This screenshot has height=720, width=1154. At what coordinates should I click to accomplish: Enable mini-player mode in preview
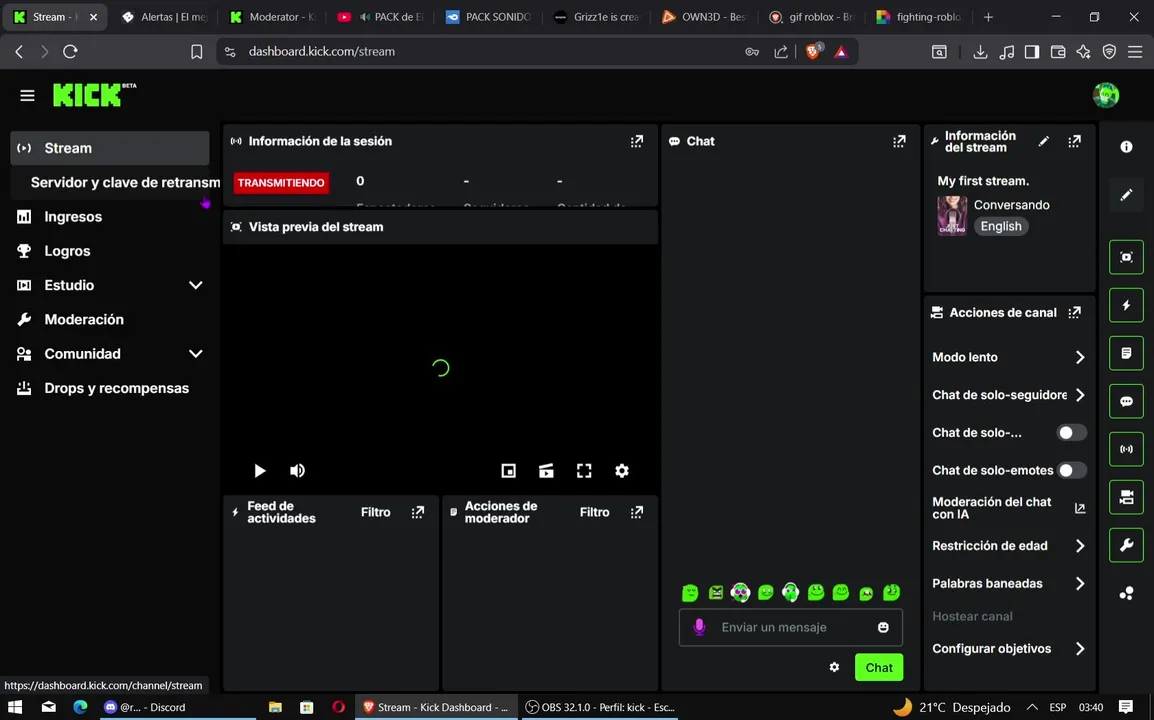(x=509, y=470)
